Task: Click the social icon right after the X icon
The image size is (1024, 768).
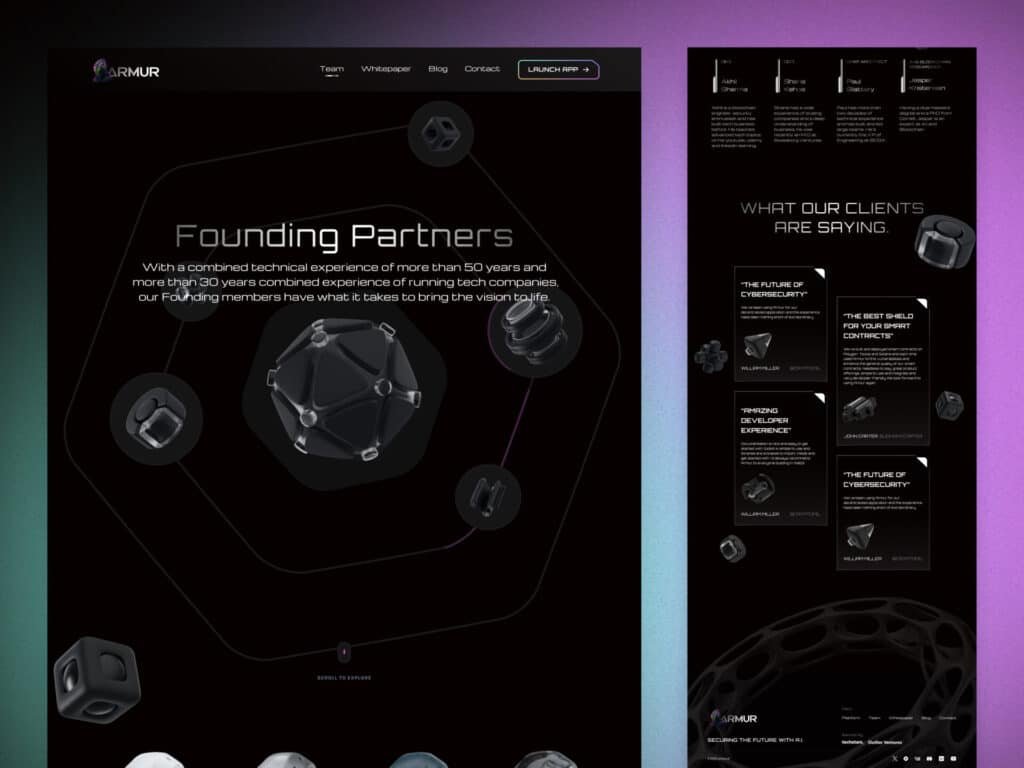Action: [906, 758]
